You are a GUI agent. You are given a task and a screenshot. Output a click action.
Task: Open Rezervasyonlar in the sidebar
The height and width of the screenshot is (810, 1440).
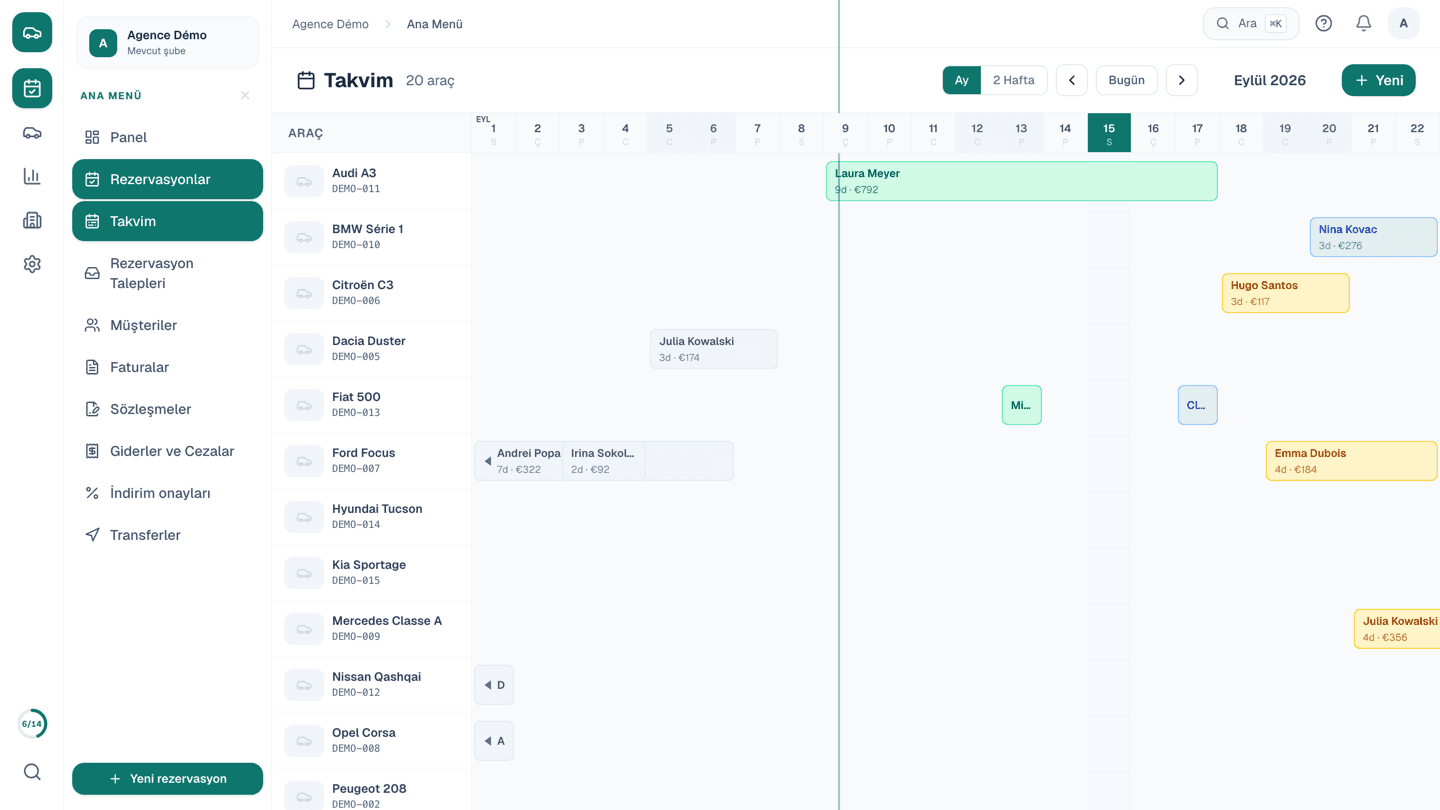coord(167,179)
